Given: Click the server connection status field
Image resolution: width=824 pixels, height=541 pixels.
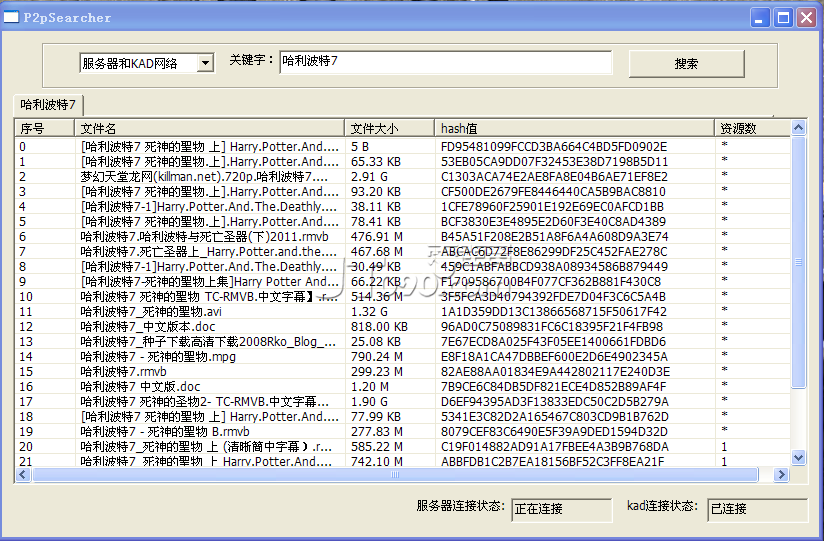Looking at the screenshot, I should 561,509.
